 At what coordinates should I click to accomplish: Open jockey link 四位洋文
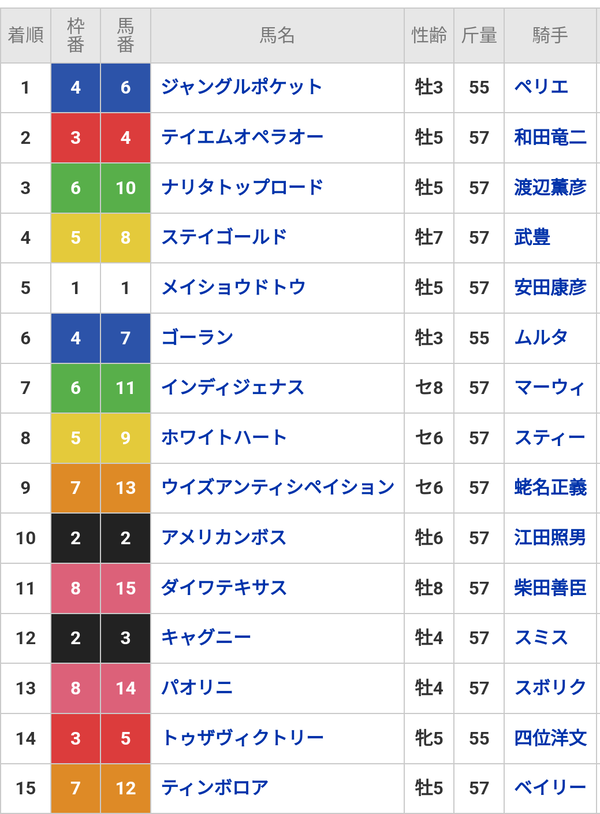[x=550, y=738]
